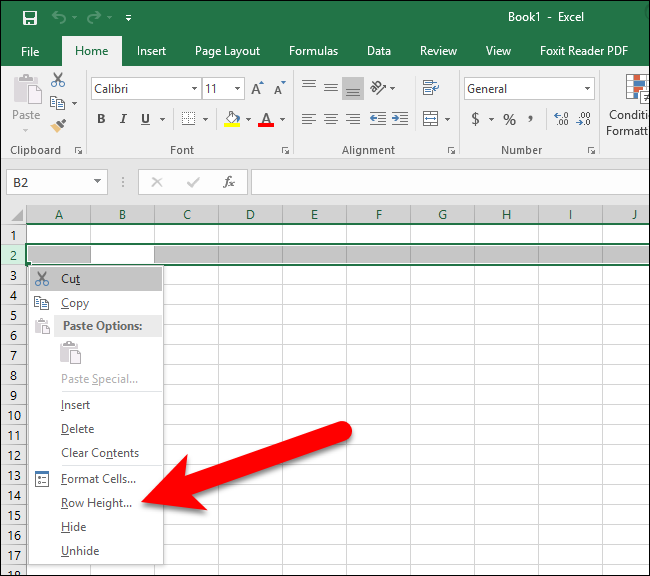Screen dimensions: 650x576
Task: Click the yellow Fill Color button
Action: (232, 119)
